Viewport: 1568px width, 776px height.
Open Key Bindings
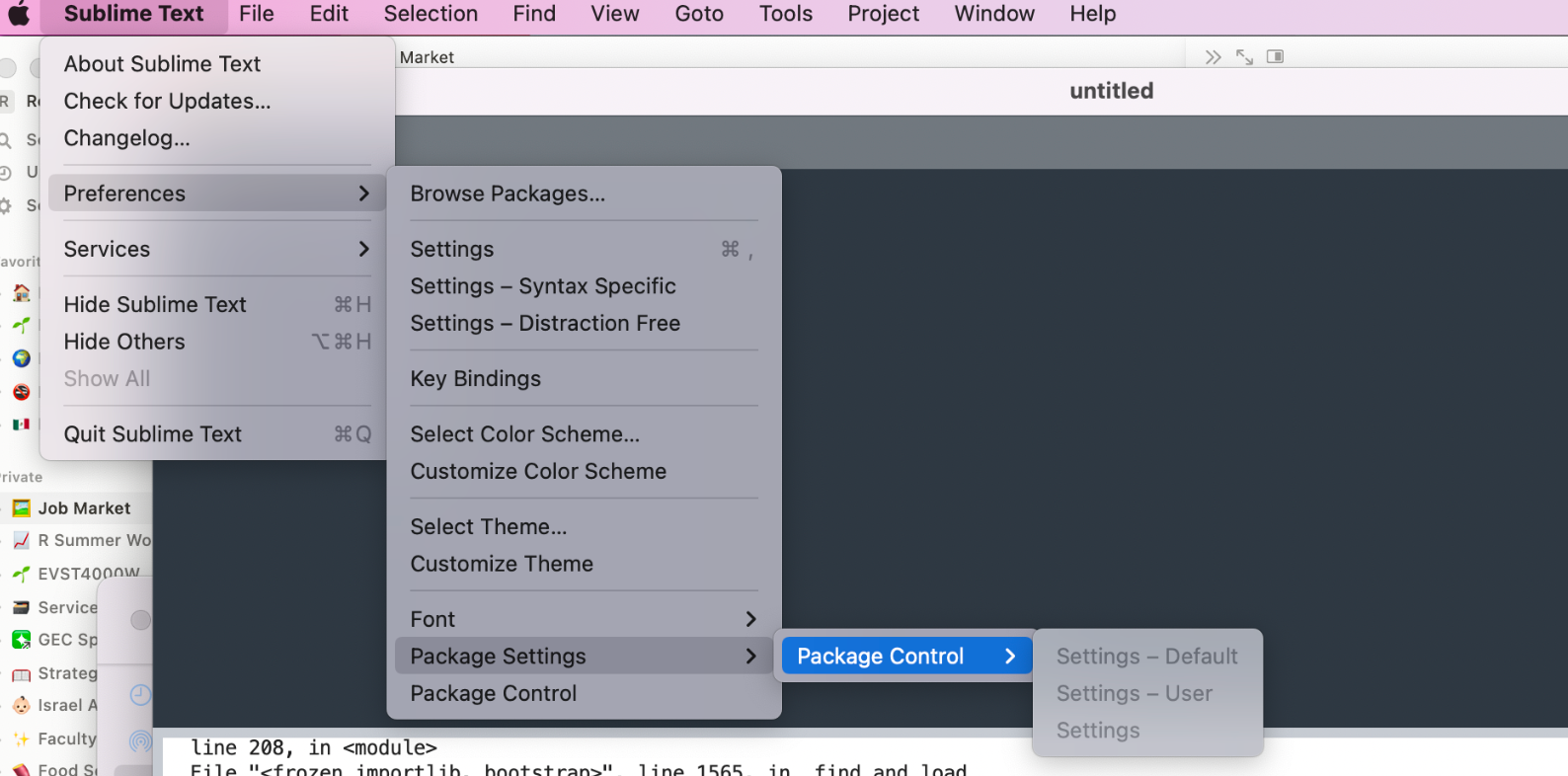coord(584,379)
